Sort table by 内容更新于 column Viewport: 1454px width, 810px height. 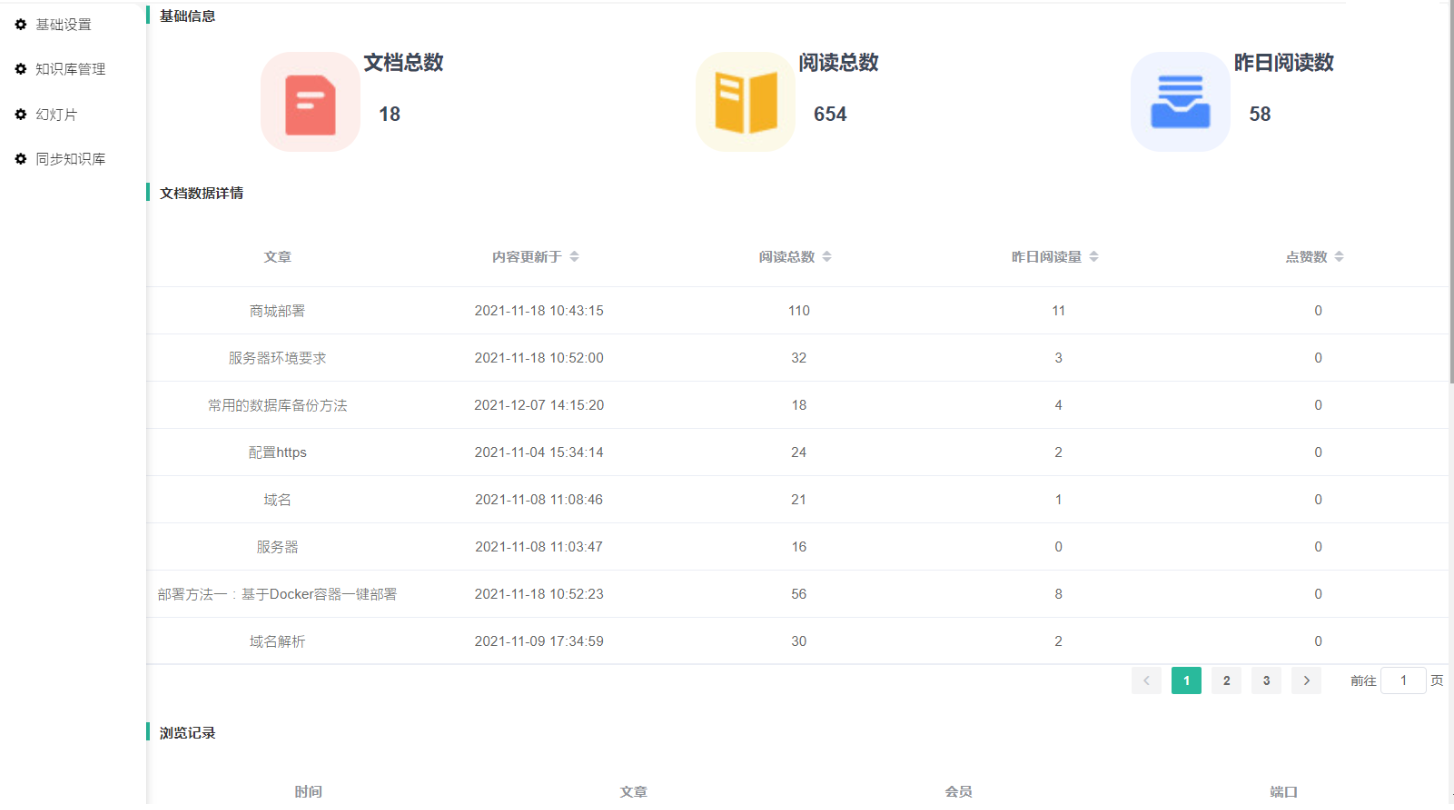[x=574, y=257]
